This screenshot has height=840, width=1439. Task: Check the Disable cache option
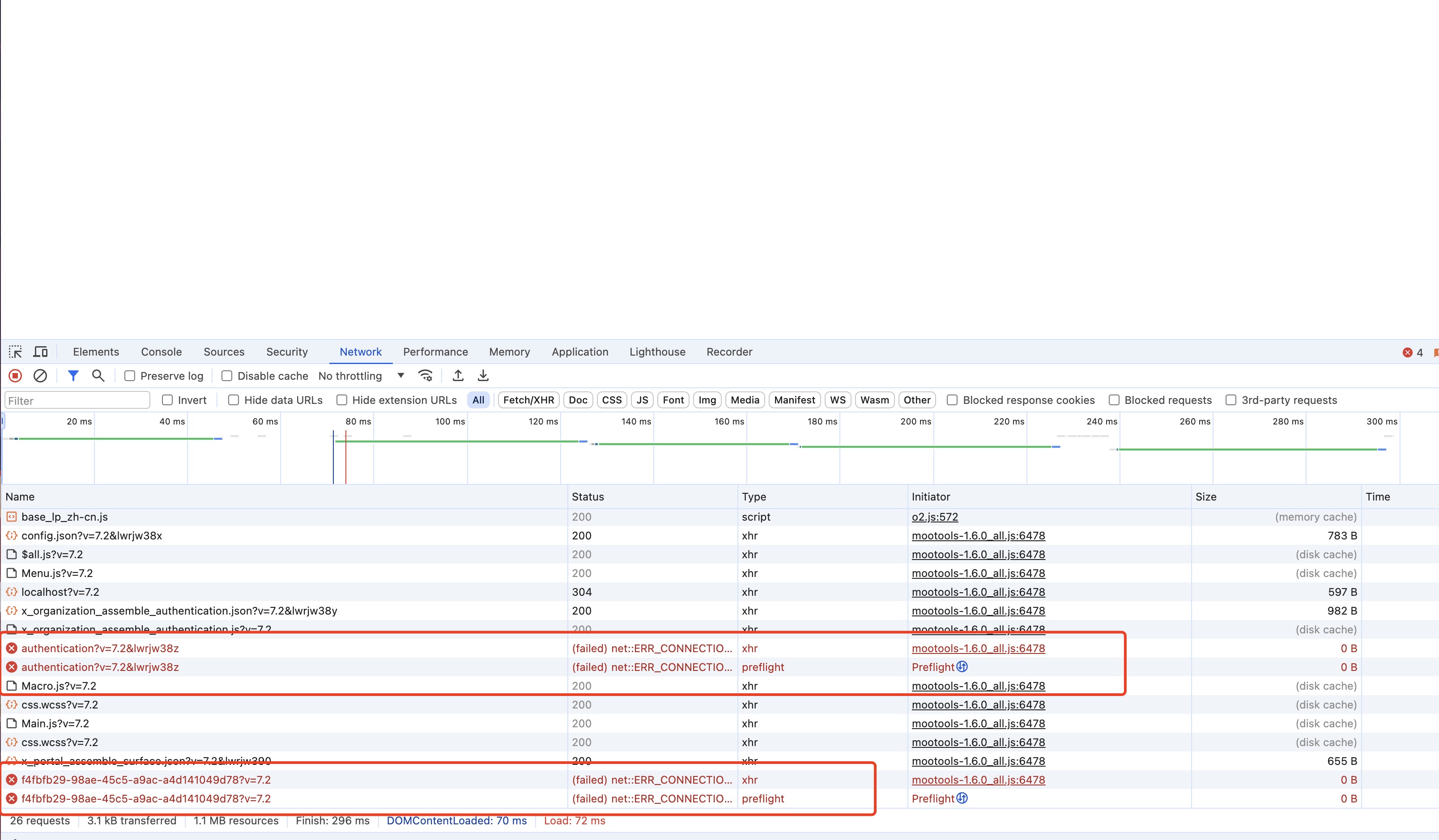pyautogui.click(x=227, y=376)
